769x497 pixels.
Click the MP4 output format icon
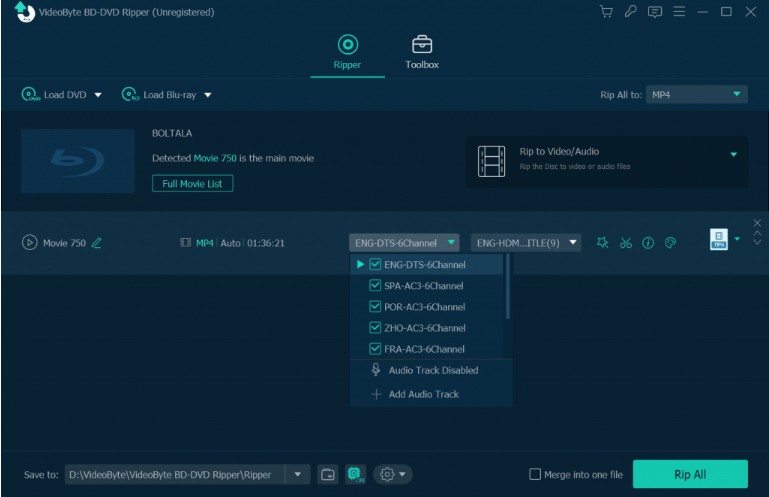tap(719, 239)
